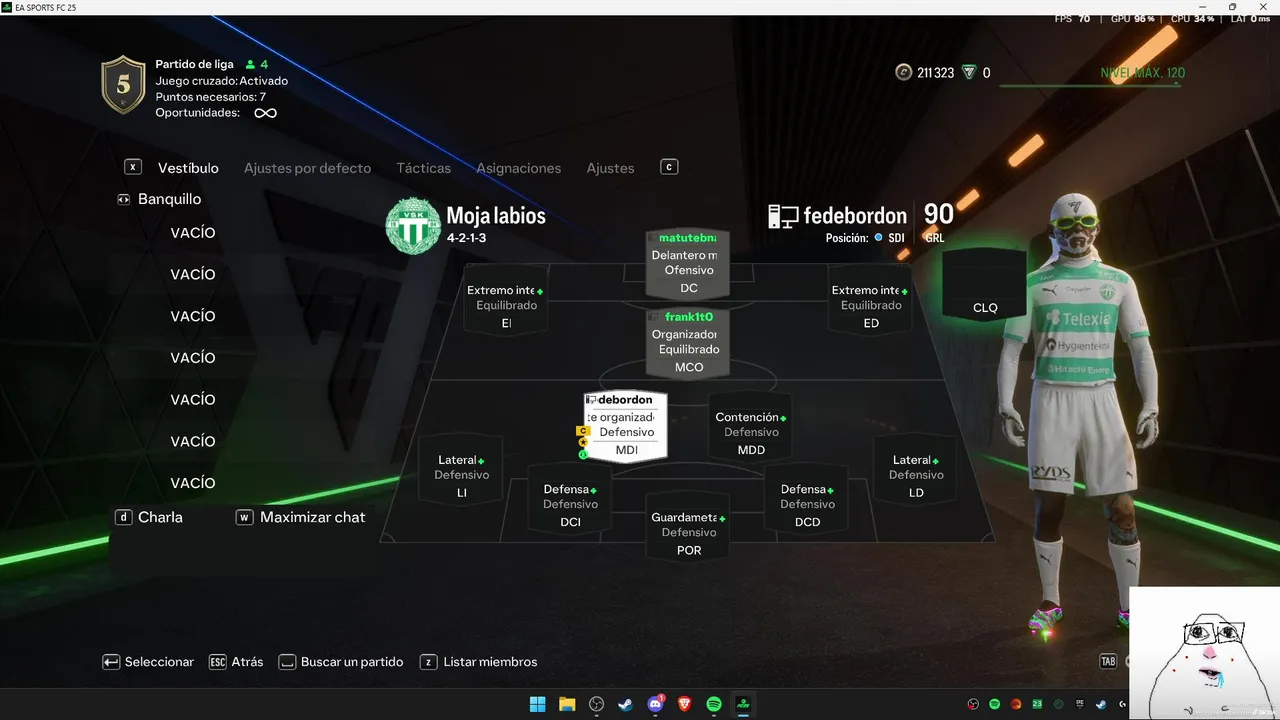Screen dimensions: 1280x720
Task: Click the fedebordon player name
Action: 855,216
